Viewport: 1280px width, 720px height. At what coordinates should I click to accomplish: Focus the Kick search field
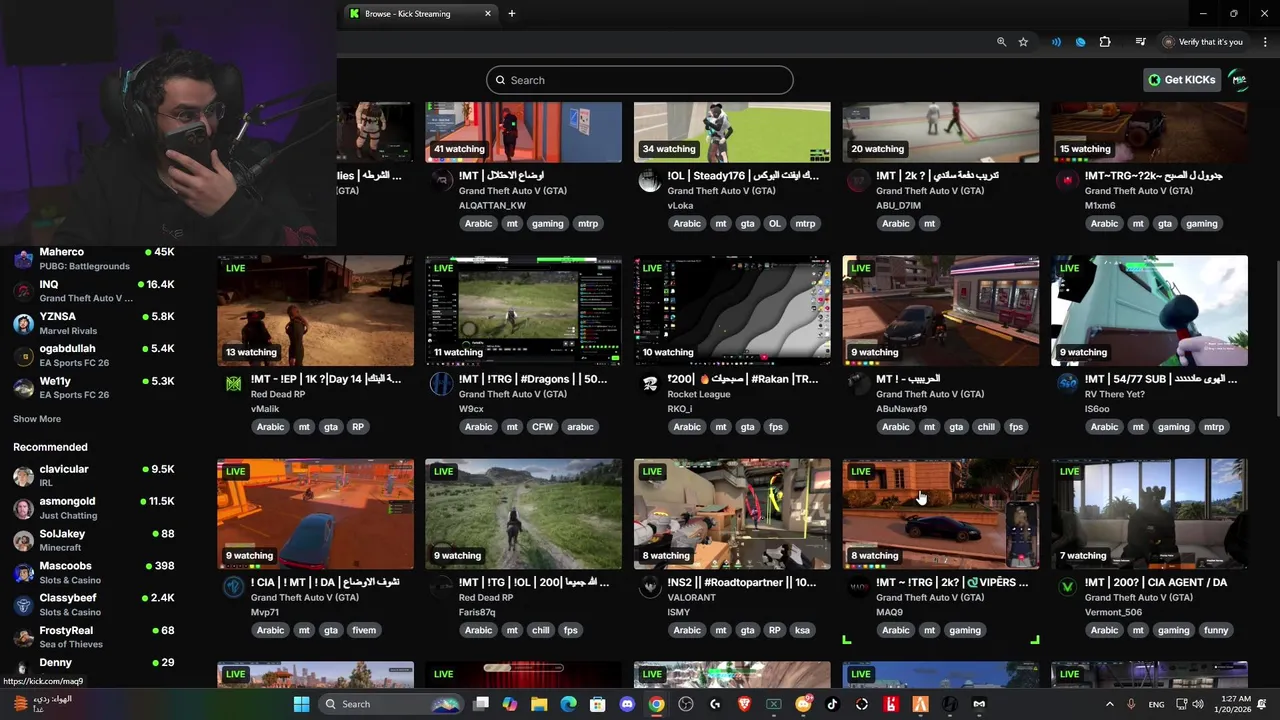point(640,80)
